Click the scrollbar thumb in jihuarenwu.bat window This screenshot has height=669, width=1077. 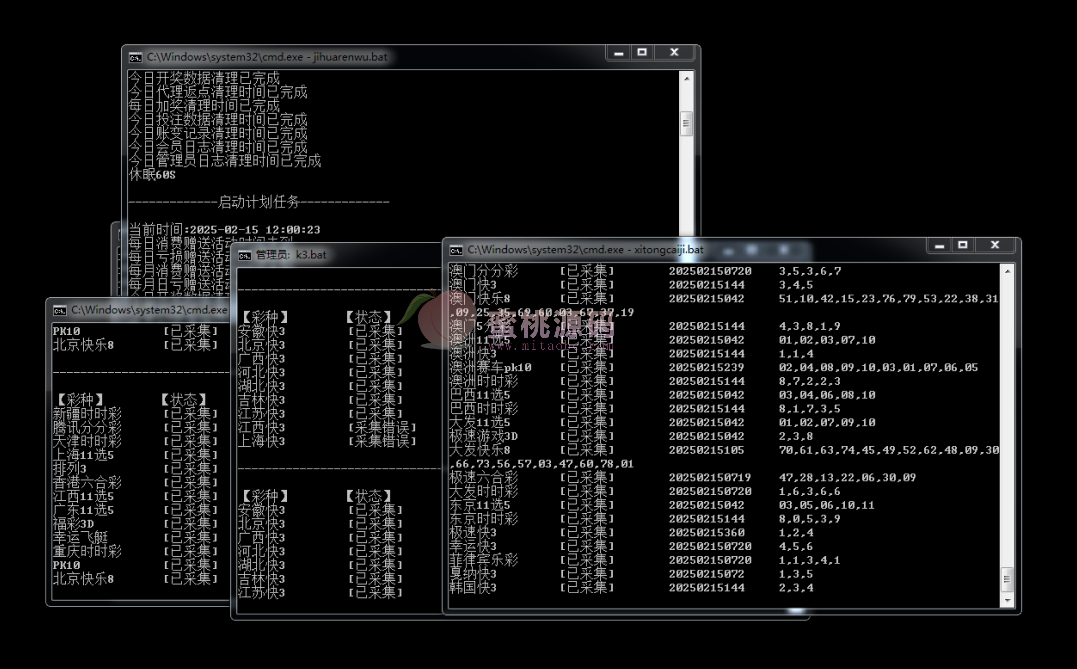click(x=686, y=123)
